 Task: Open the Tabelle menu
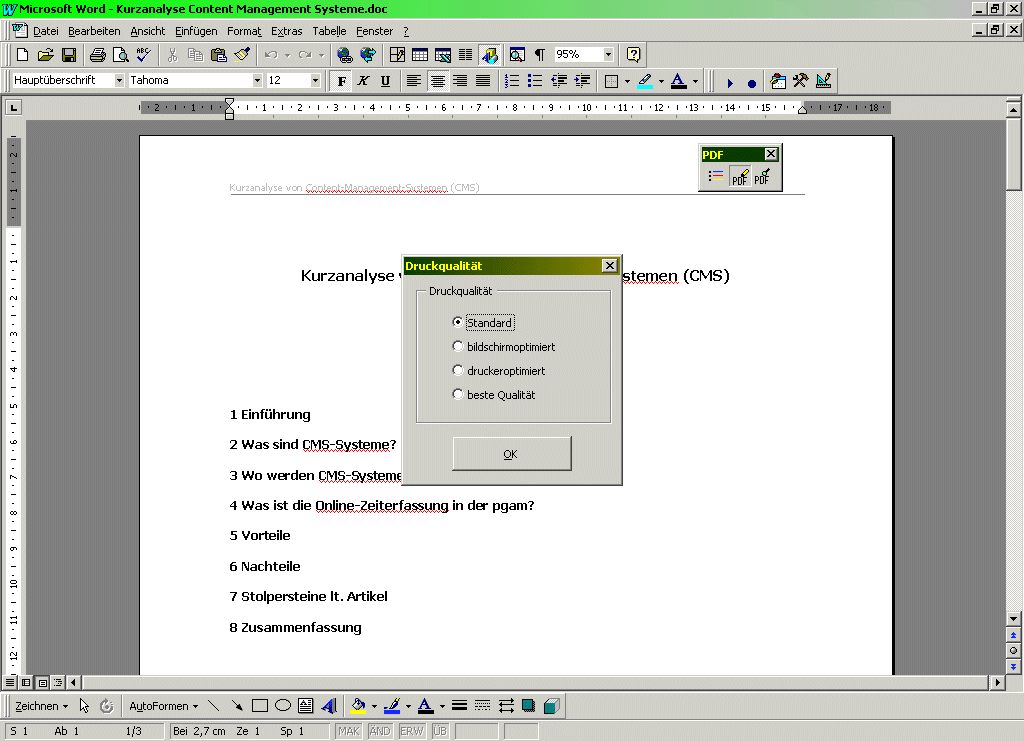coord(329,31)
